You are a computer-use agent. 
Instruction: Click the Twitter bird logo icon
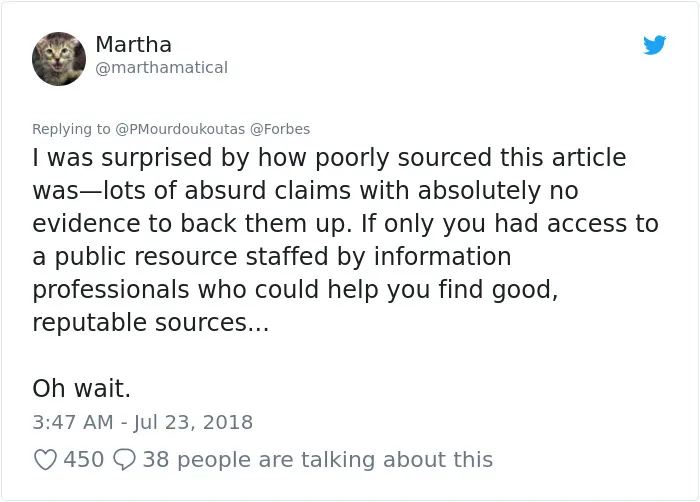pyautogui.click(x=654, y=45)
